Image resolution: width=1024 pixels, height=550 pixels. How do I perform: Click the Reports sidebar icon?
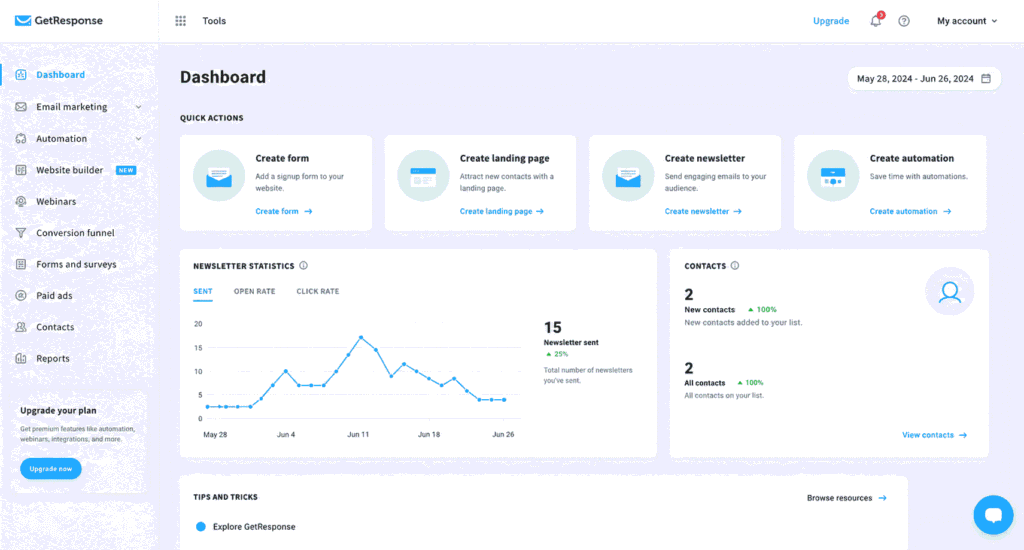tap(21, 358)
